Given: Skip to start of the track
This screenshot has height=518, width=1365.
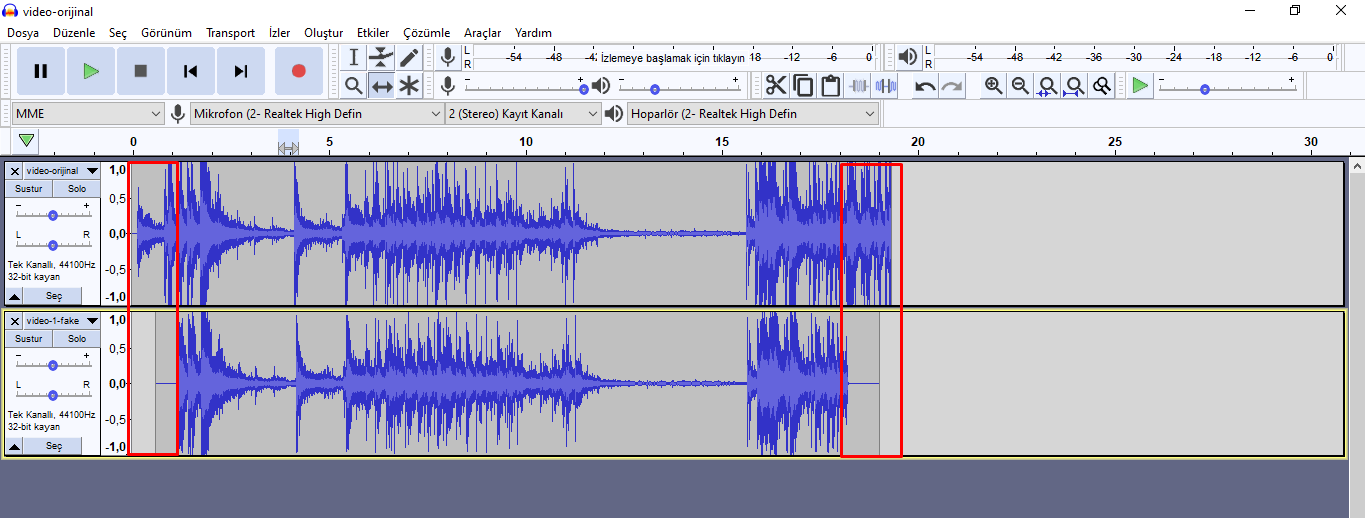Looking at the screenshot, I should (x=190, y=71).
